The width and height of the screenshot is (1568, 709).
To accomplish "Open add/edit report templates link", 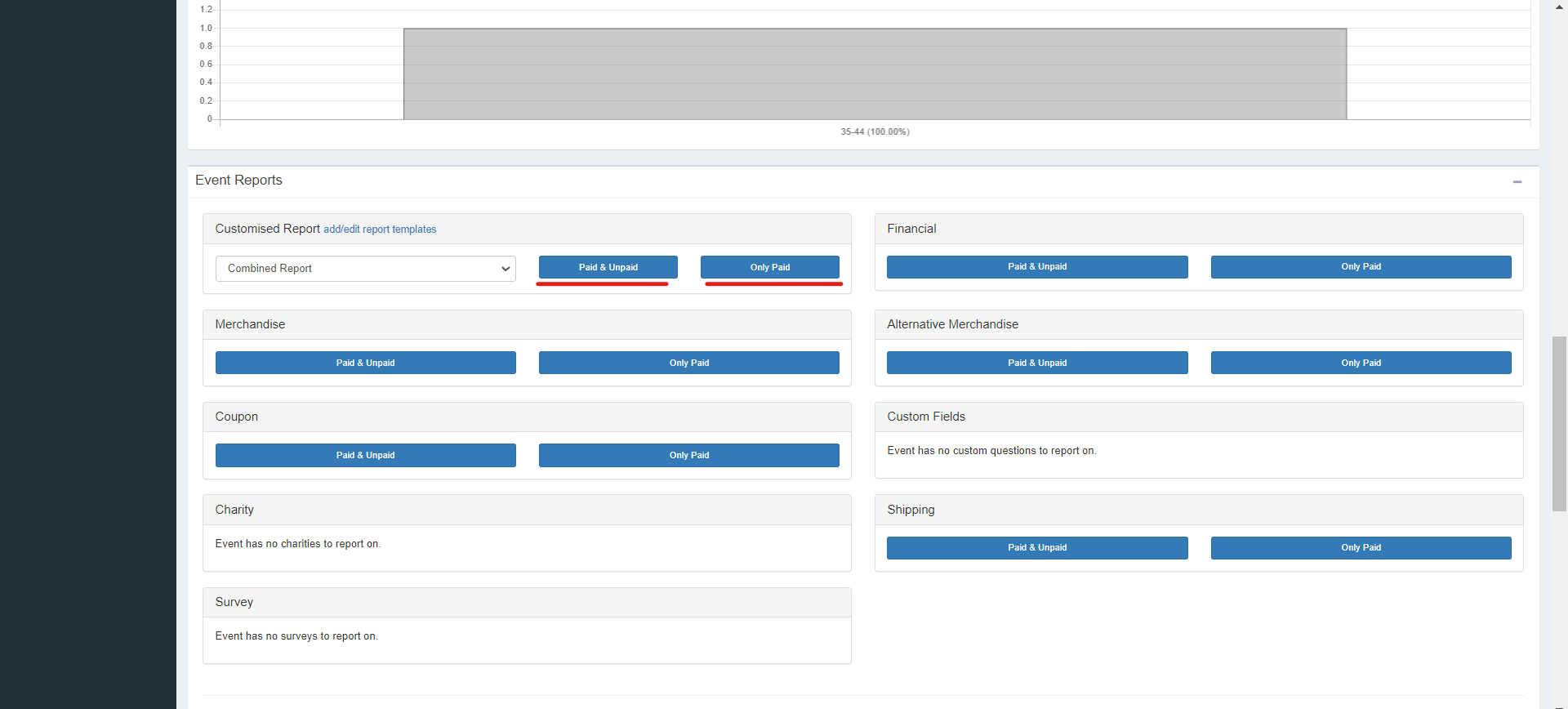I will click(380, 230).
